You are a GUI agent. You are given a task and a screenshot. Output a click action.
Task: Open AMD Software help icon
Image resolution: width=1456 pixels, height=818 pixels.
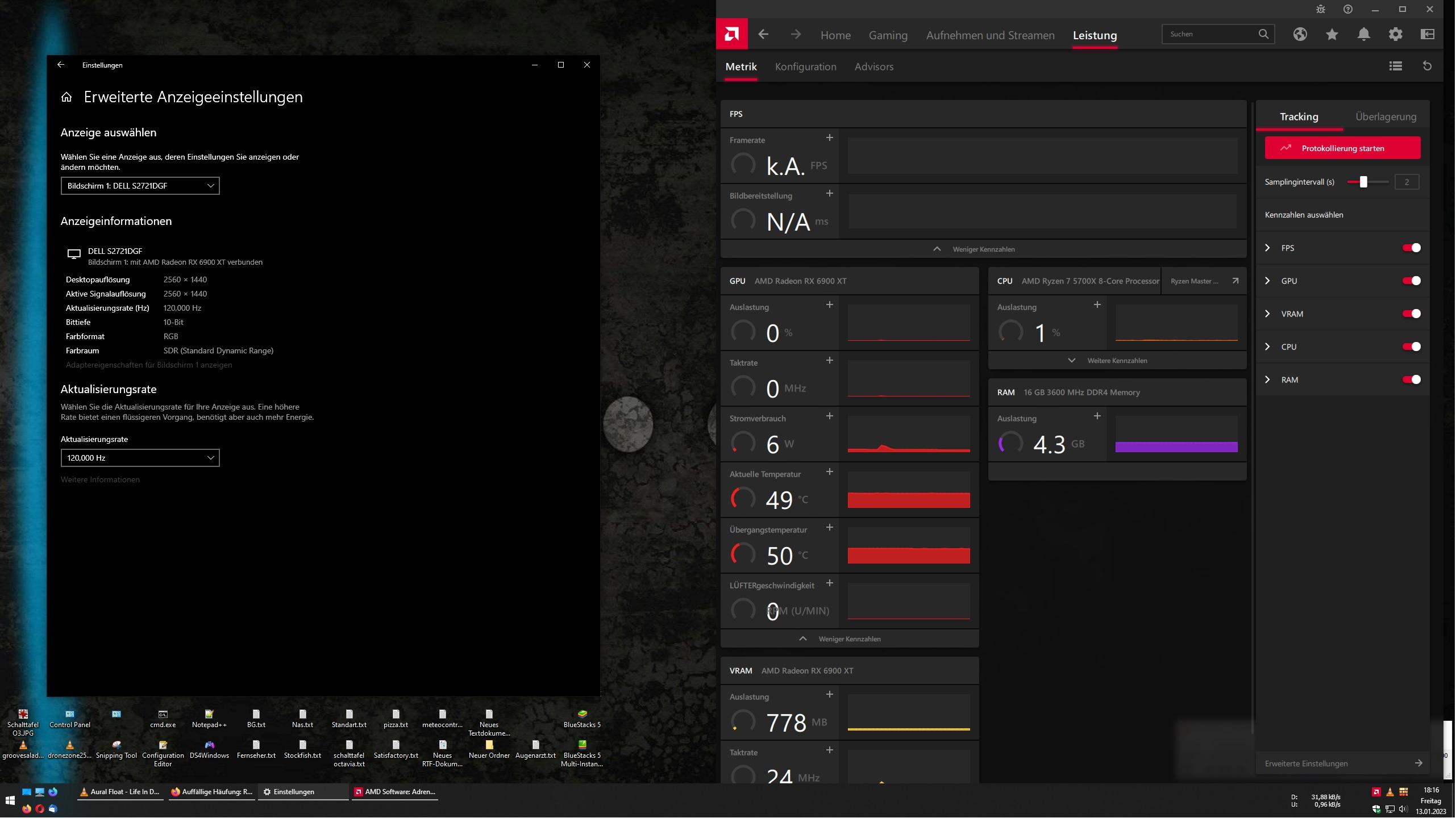click(x=1348, y=9)
